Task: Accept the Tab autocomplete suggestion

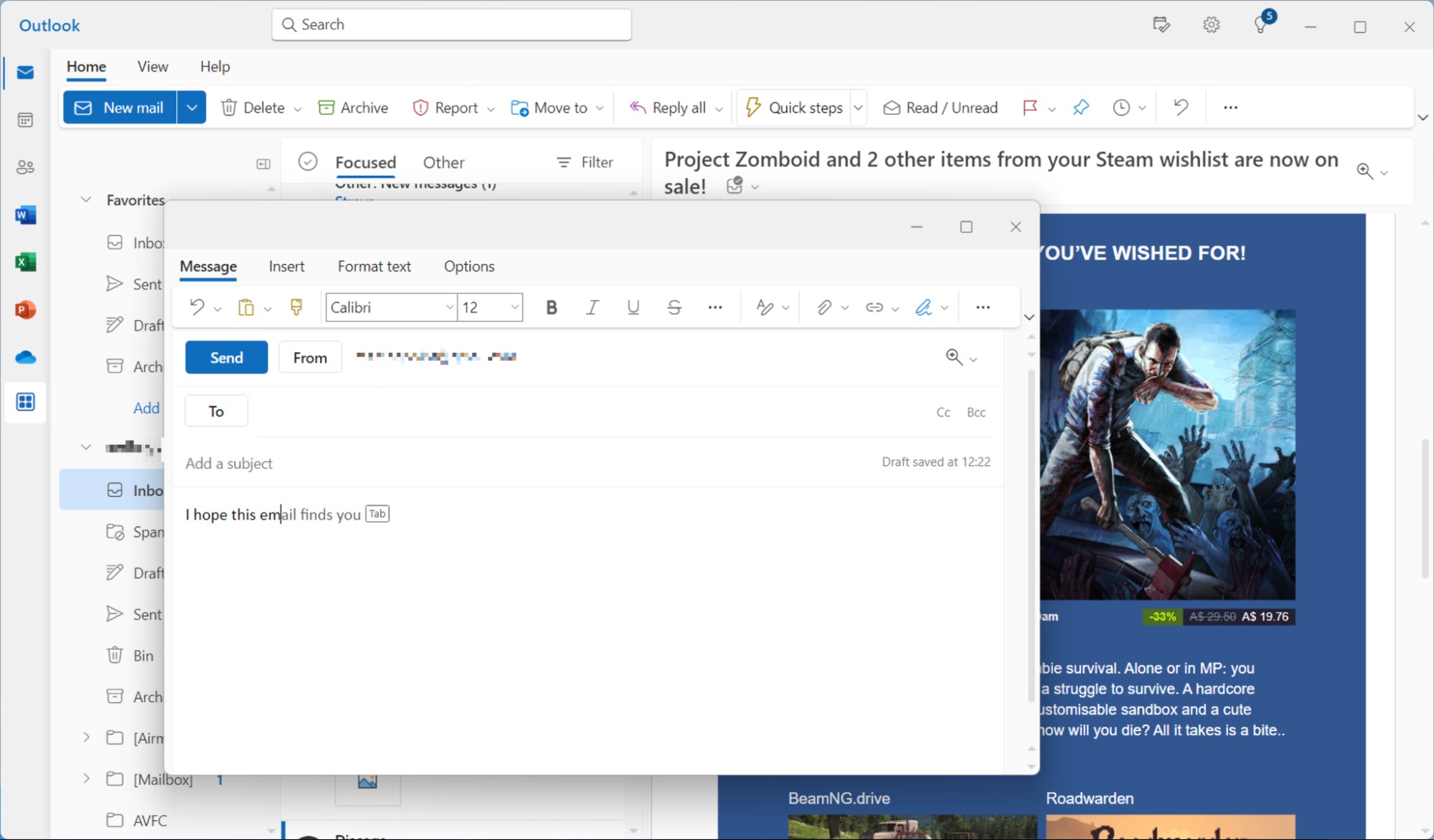Action: click(378, 514)
